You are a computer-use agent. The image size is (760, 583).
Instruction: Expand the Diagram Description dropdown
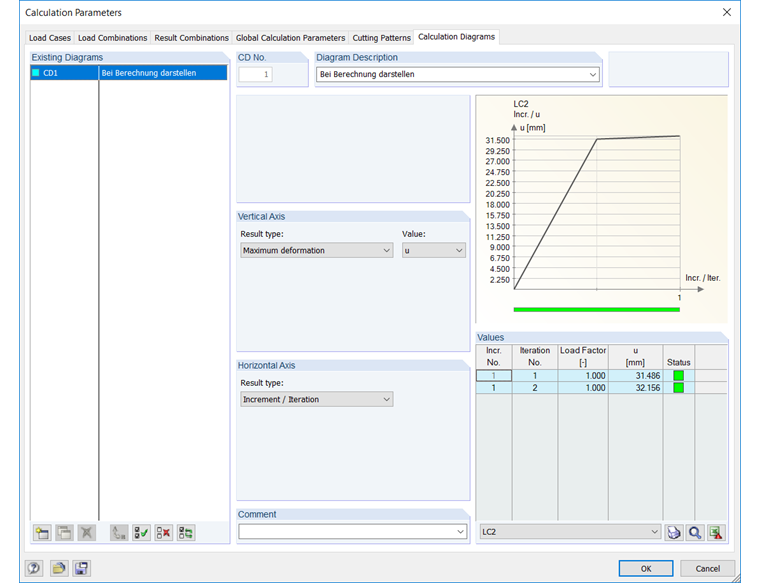point(592,75)
